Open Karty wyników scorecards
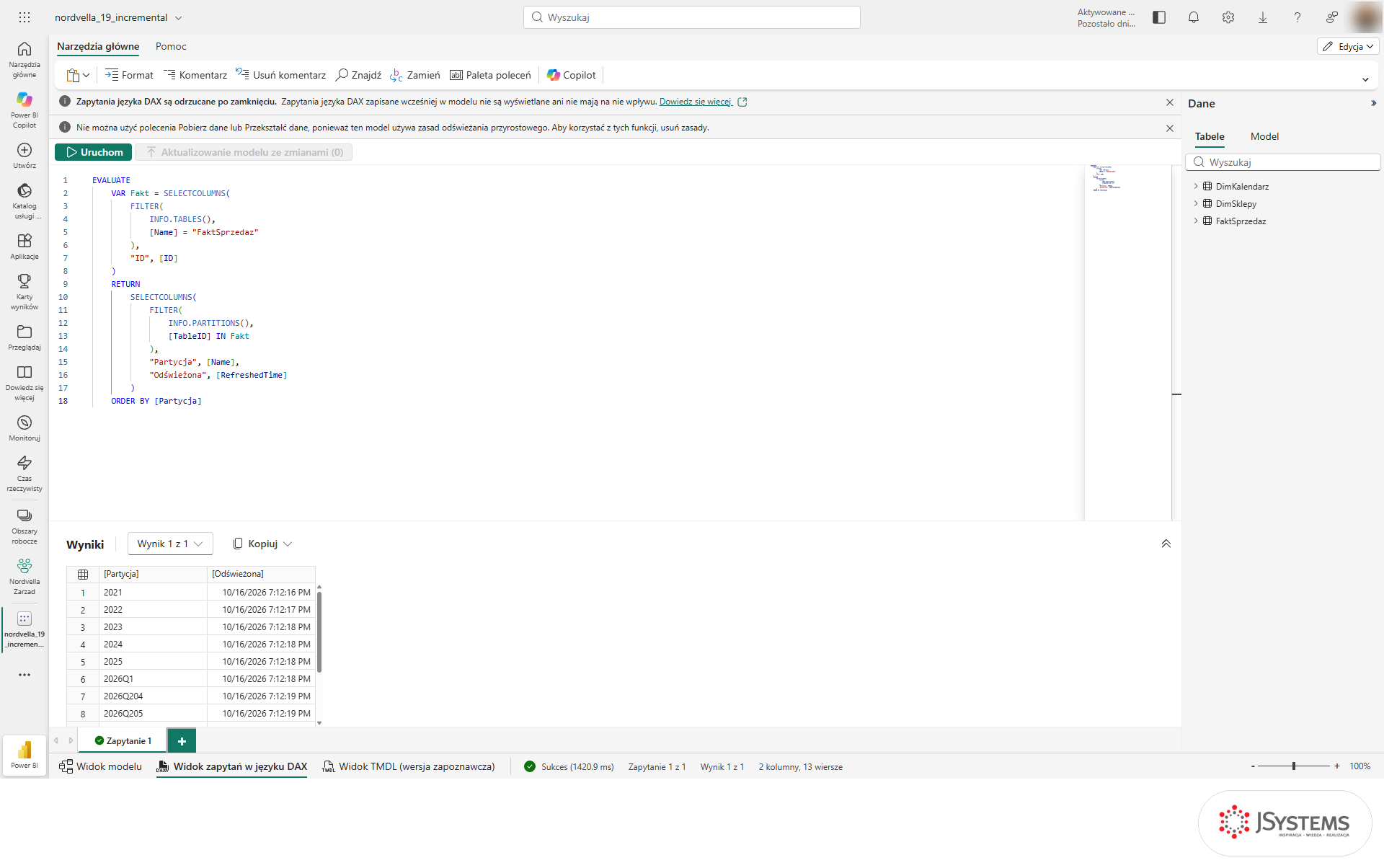The width and height of the screenshot is (1384, 868). [25, 291]
